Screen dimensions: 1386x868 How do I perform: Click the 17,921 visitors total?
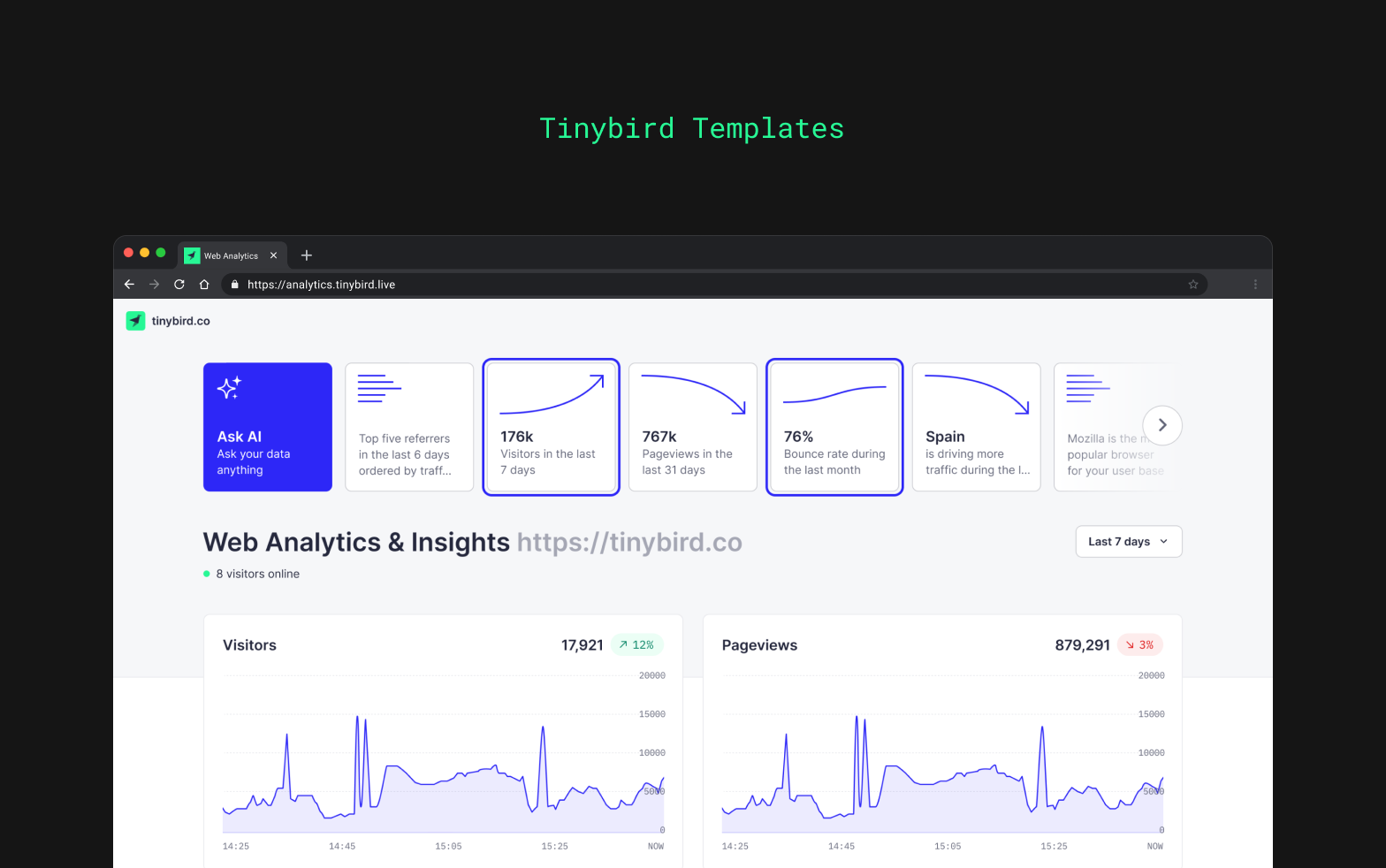[x=583, y=645]
